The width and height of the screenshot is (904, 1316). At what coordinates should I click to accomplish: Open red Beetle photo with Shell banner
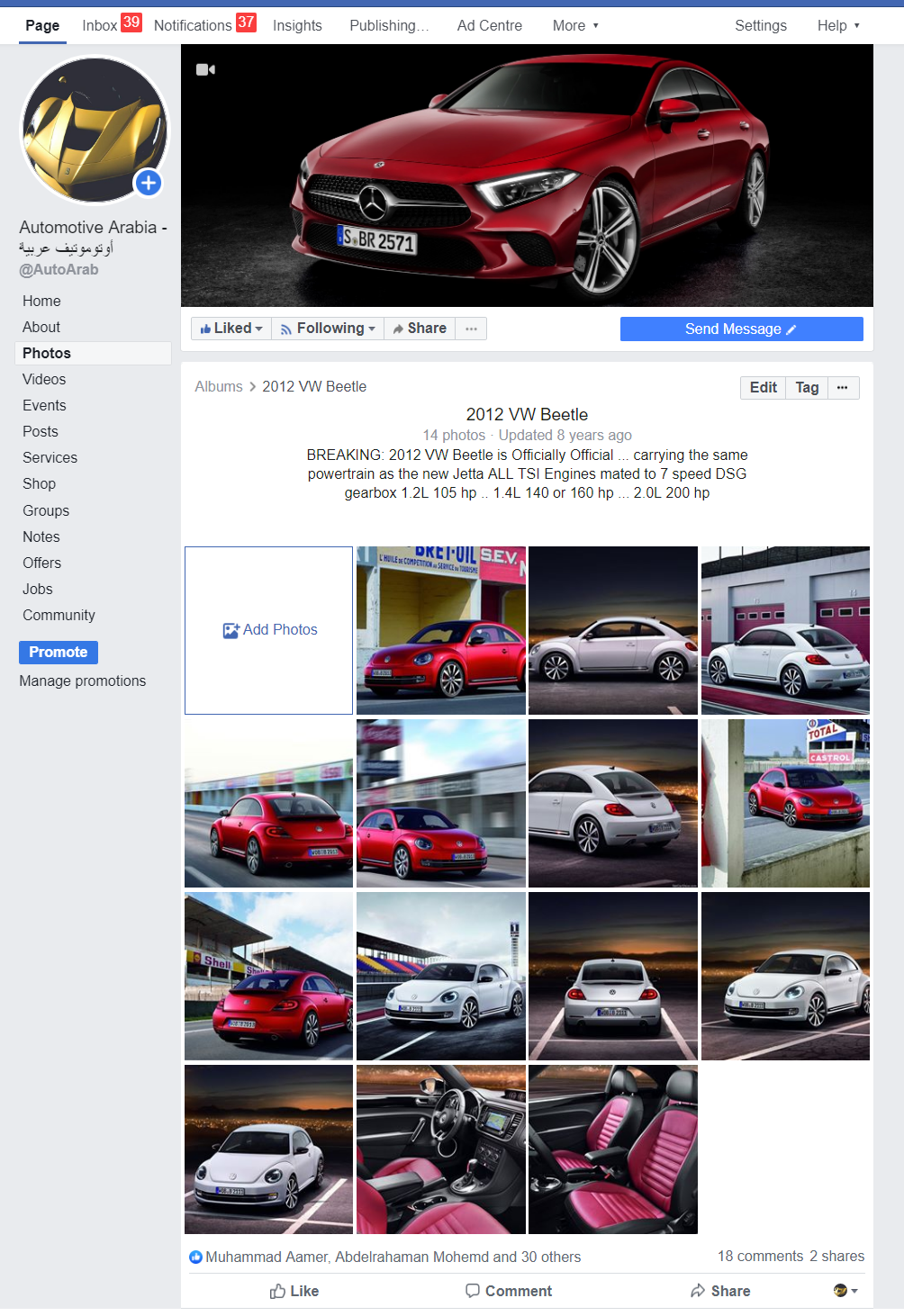point(268,976)
